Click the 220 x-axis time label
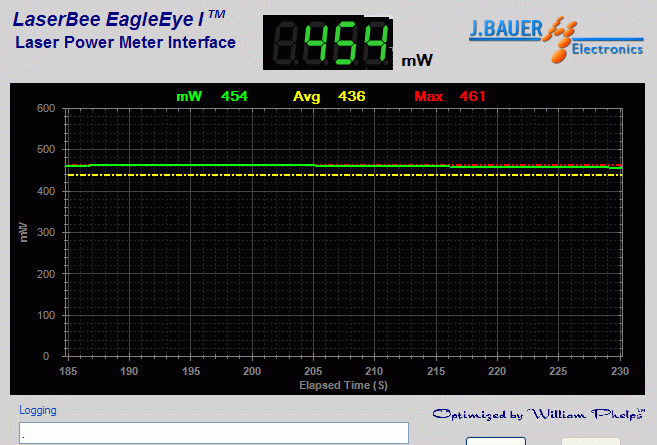Screen dimensions: 657x445 coord(497,371)
